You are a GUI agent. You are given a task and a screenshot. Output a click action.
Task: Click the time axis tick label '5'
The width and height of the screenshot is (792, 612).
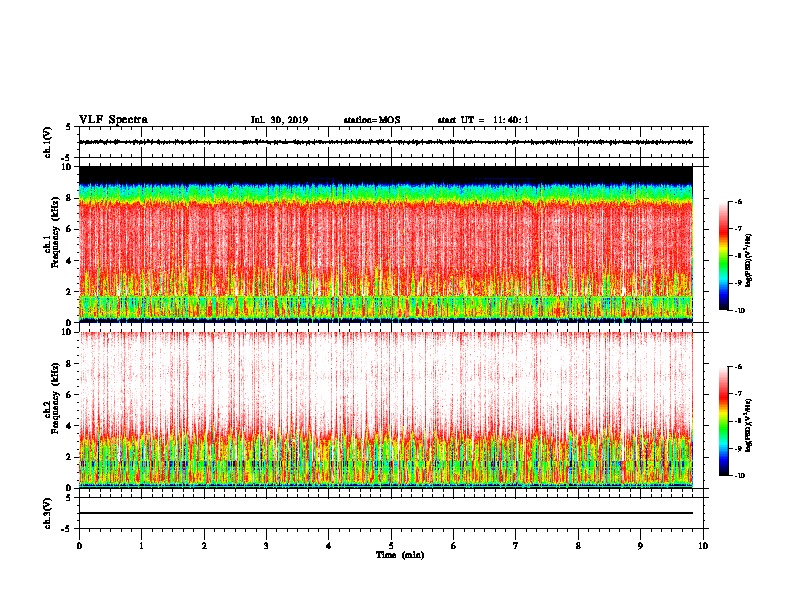click(x=391, y=546)
